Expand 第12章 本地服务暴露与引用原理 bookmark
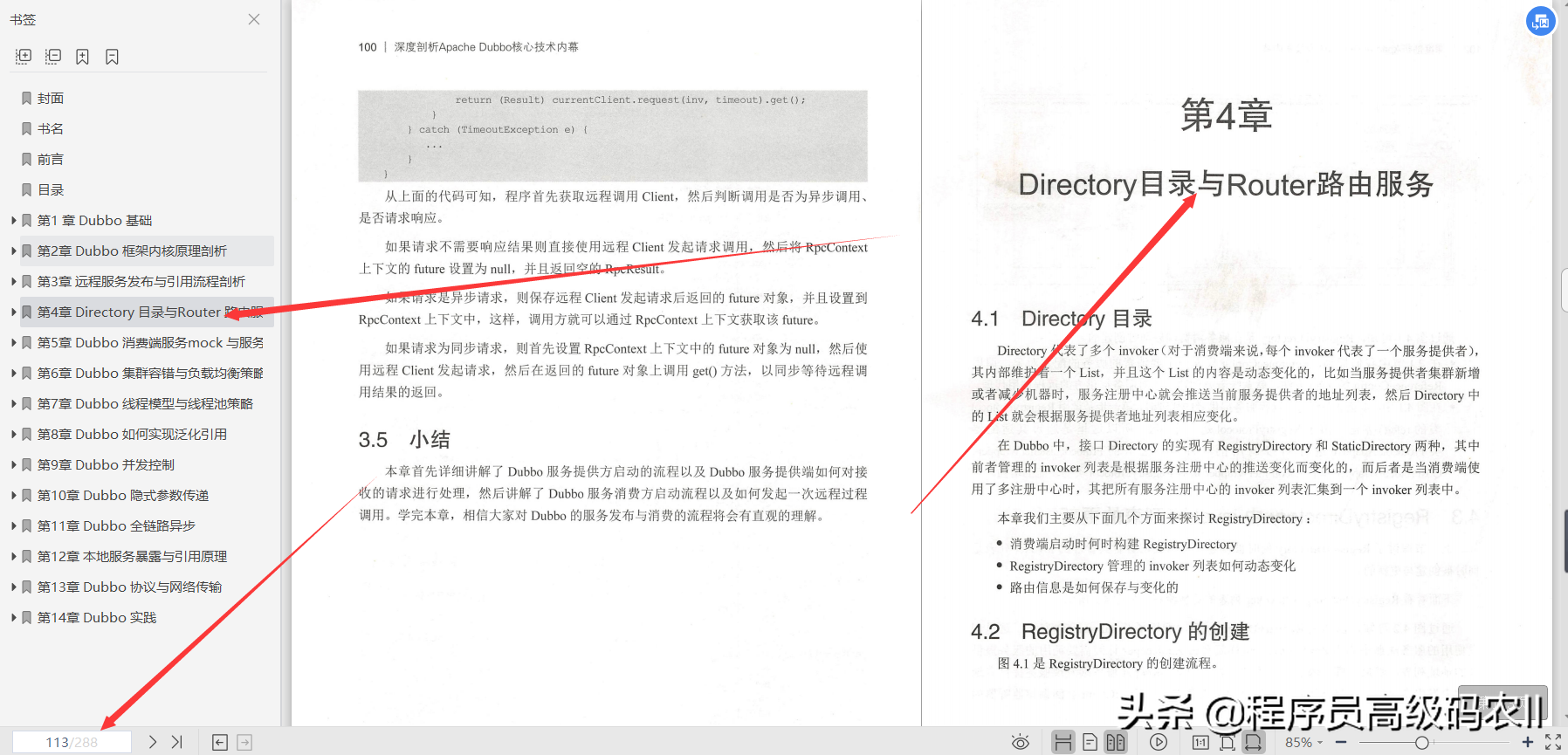The height and width of the screenshot is (755, 1568). pos(13,557)
